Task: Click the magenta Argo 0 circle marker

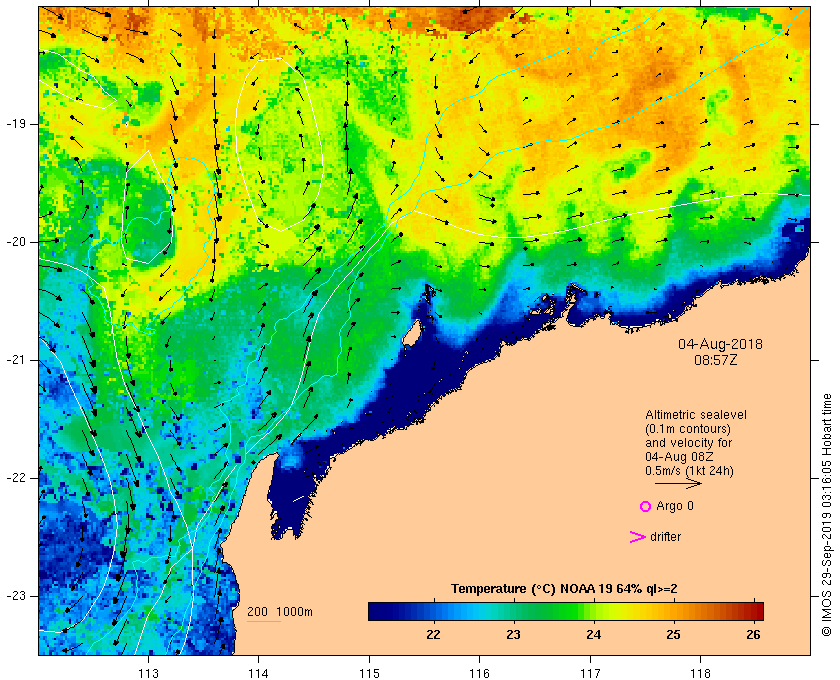Action: pos(645,506)
